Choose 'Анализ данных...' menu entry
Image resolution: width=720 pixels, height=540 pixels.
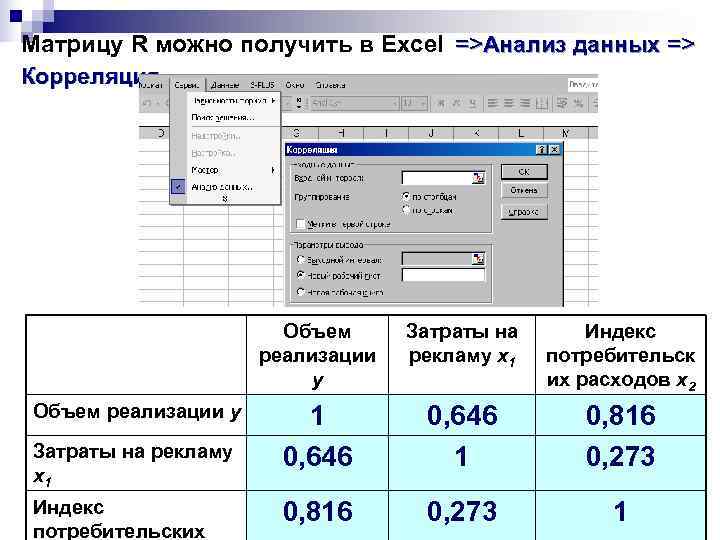coord(234,187)
